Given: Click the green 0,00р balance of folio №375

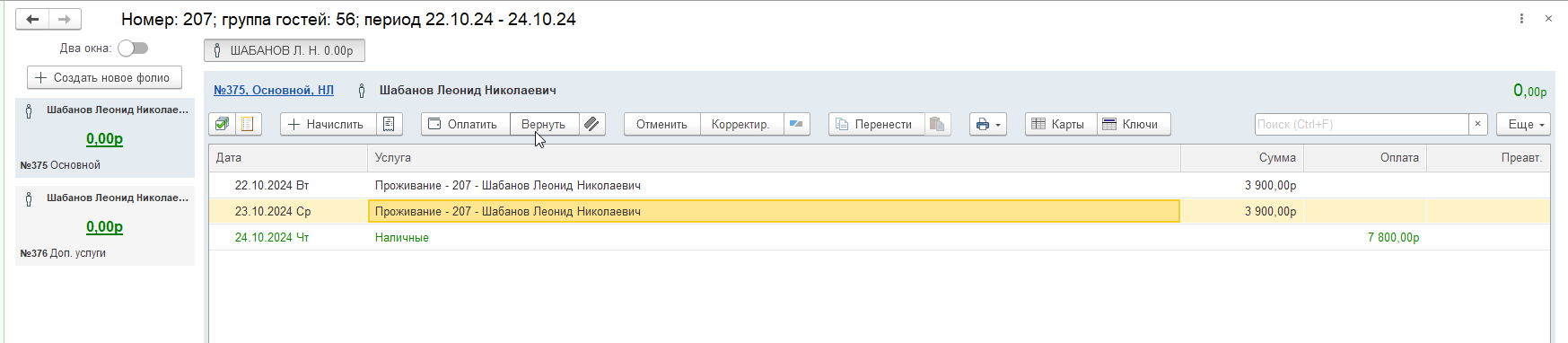Looking at the screenshot, I should point(104,138).
